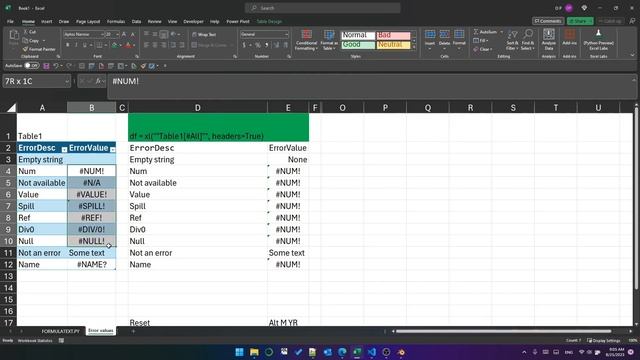Expand the Clear dropdown
This screenshot has height=360, width=640.
click(491, 49)
